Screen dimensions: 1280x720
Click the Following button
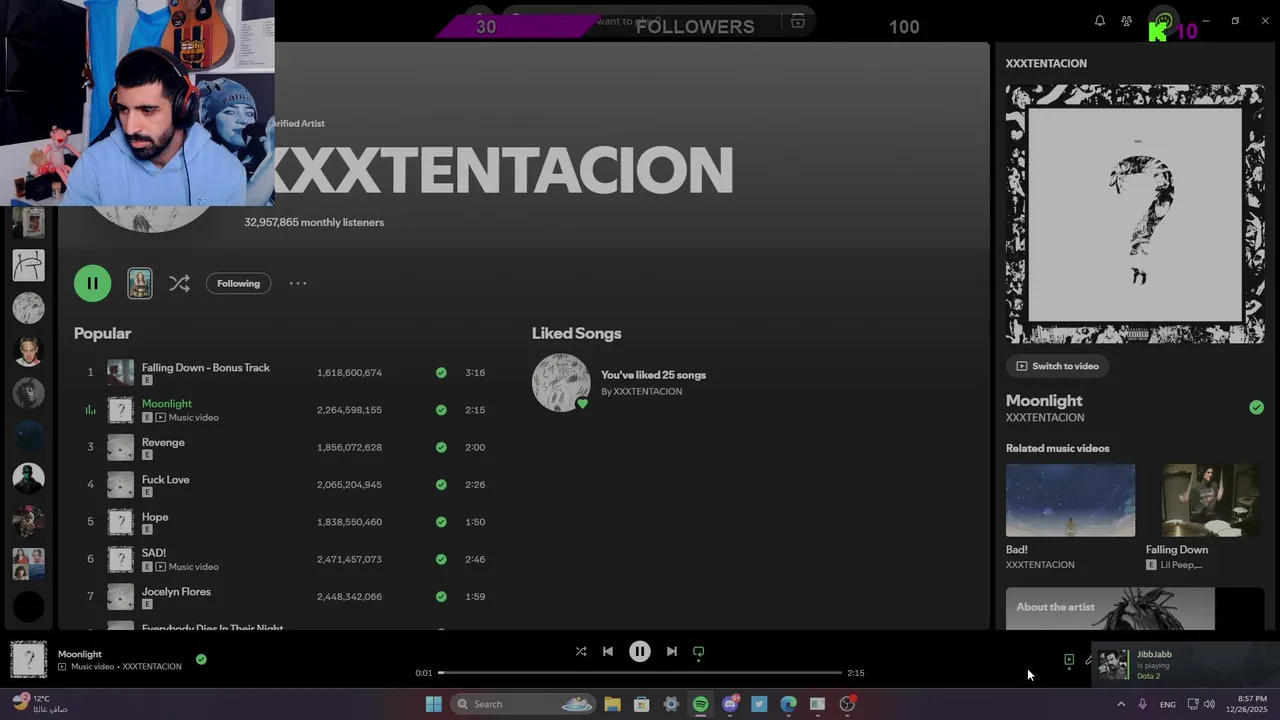(x=238, y=283)
